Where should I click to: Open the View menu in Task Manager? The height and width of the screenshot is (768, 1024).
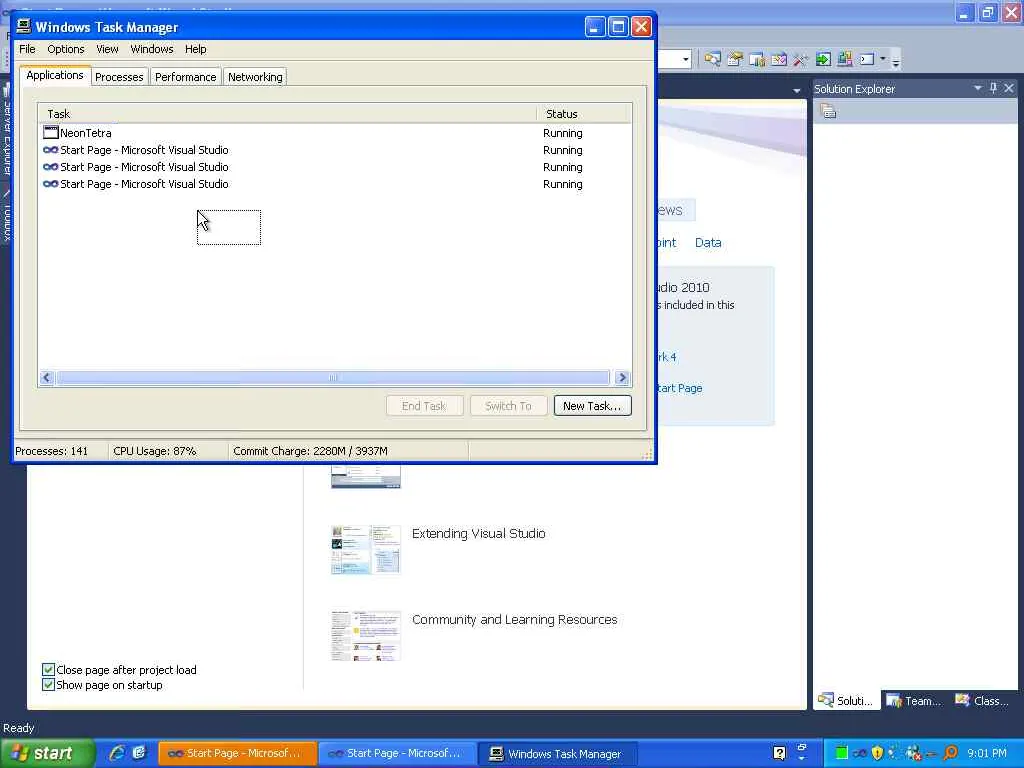pos(107,49)
